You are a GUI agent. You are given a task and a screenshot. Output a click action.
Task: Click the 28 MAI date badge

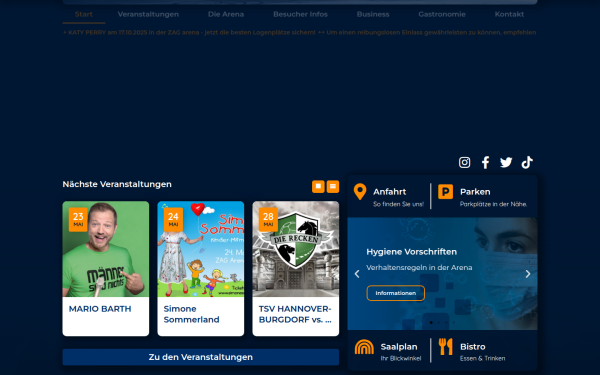point(268,220)
